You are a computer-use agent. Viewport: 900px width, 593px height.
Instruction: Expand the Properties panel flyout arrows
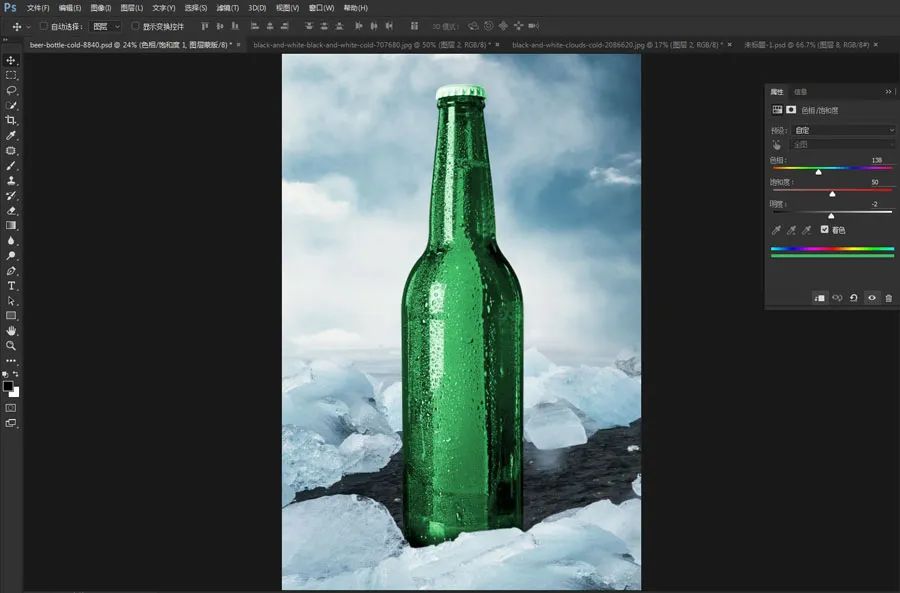[x=888, y=92]
